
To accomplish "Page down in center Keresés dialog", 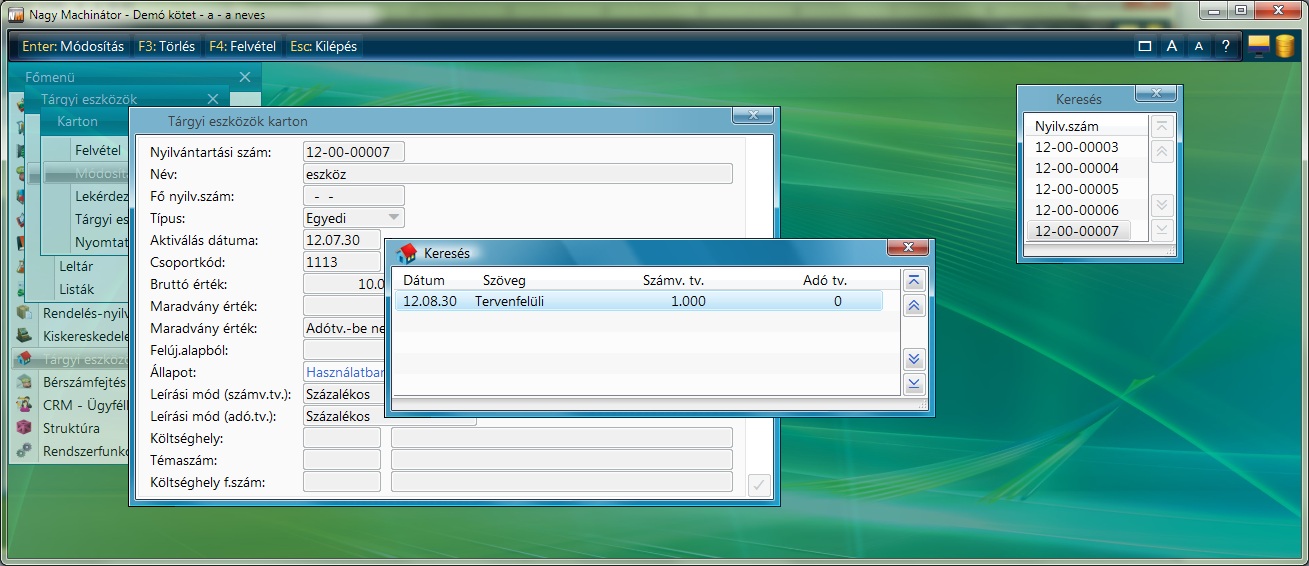I will click(x=913, y=359).
